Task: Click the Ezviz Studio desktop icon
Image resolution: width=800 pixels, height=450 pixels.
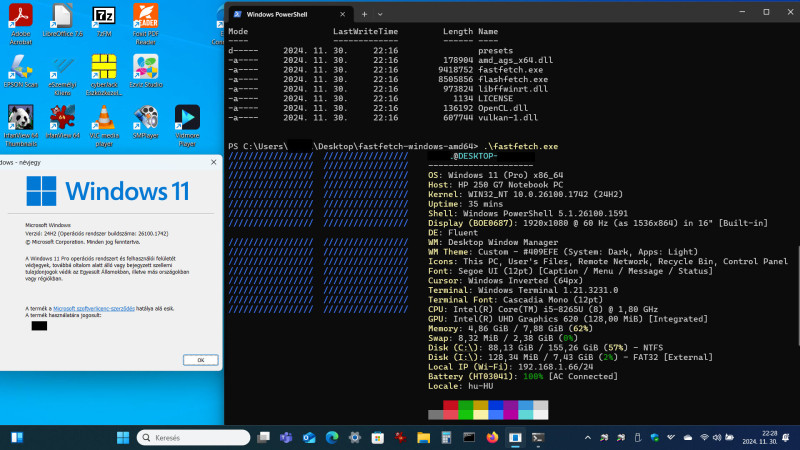Action: tap(145, 71)
